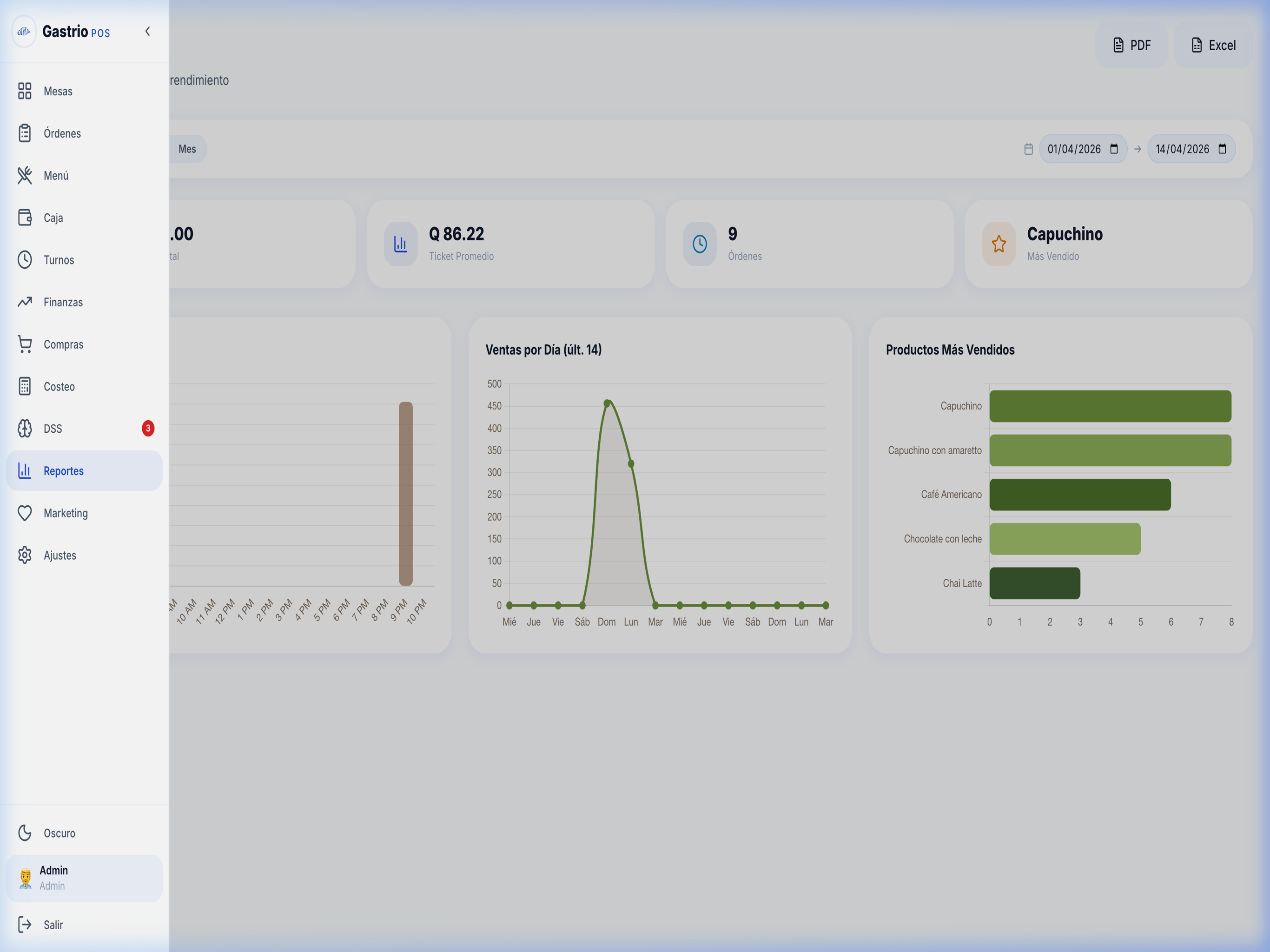
Task: Click the Marketing heart icon
Action: point(25,513)
